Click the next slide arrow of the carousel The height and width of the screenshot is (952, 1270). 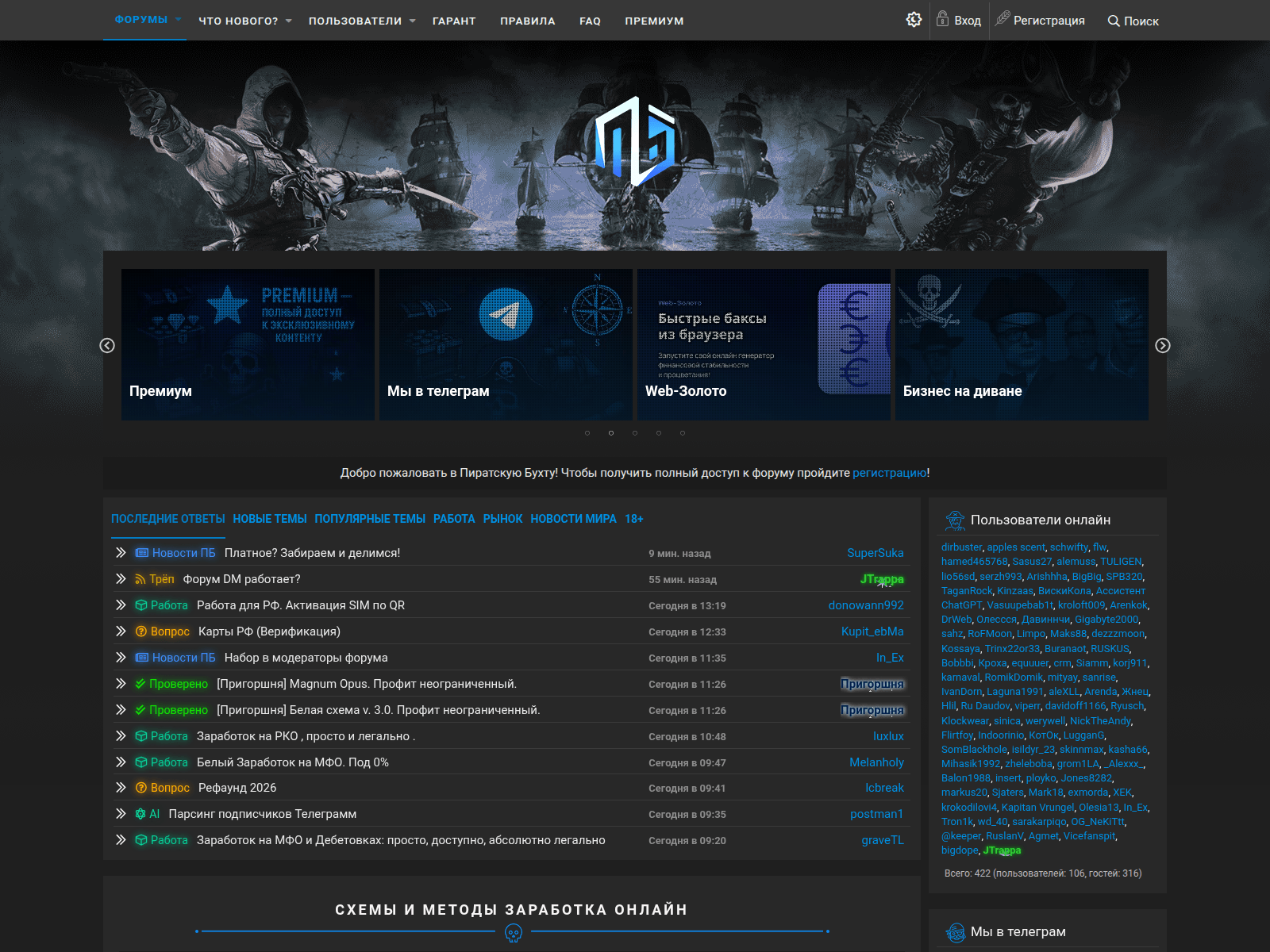tap(1163, 345)
